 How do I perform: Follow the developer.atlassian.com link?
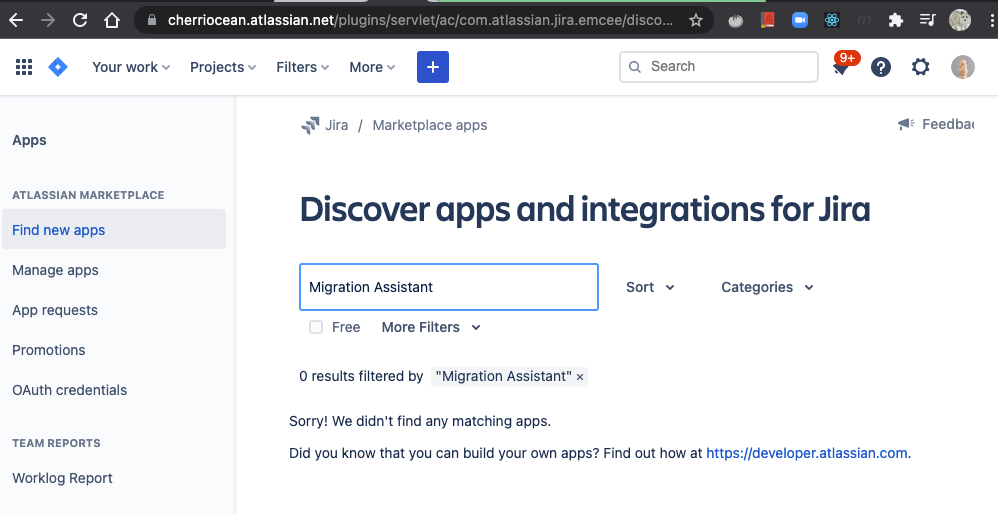click(806, 453)
